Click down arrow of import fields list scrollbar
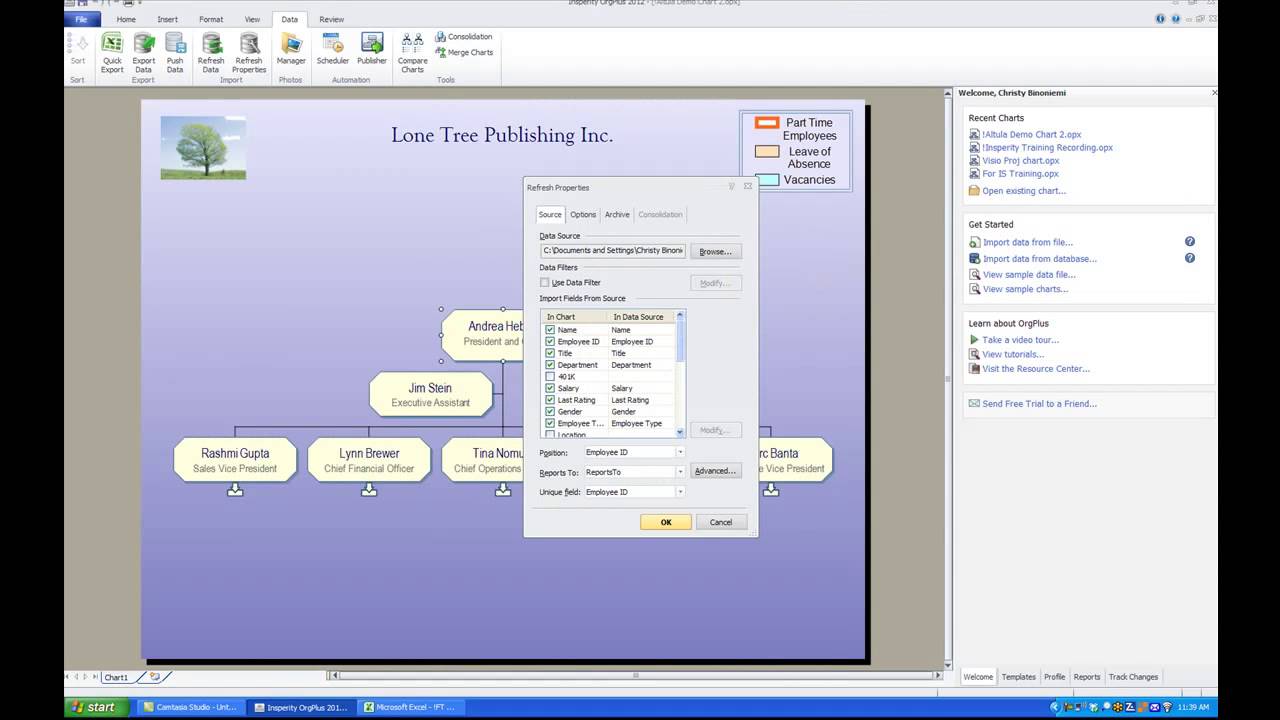1280x720 pixels. [680, 432]
